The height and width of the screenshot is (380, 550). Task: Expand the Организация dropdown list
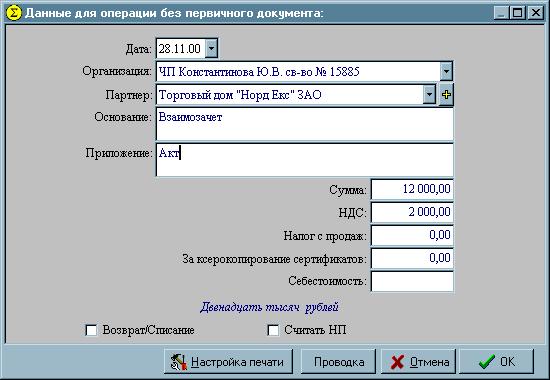coord(446,72)
